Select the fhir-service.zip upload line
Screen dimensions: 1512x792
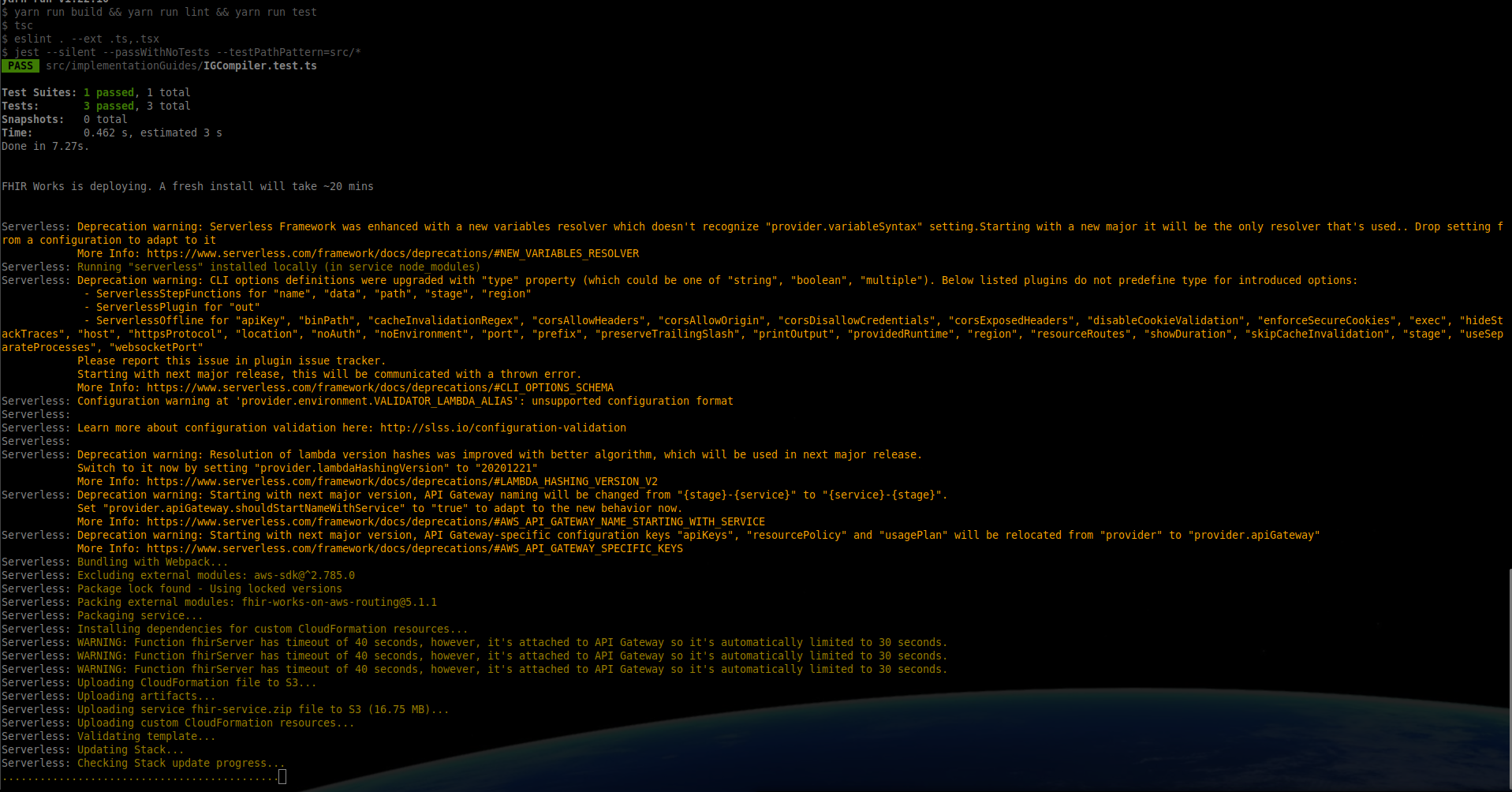(225, 709)
